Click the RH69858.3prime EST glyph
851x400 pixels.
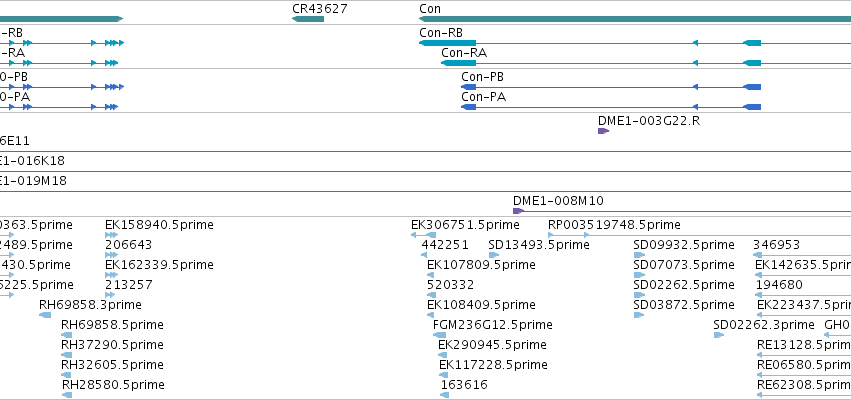45,315
